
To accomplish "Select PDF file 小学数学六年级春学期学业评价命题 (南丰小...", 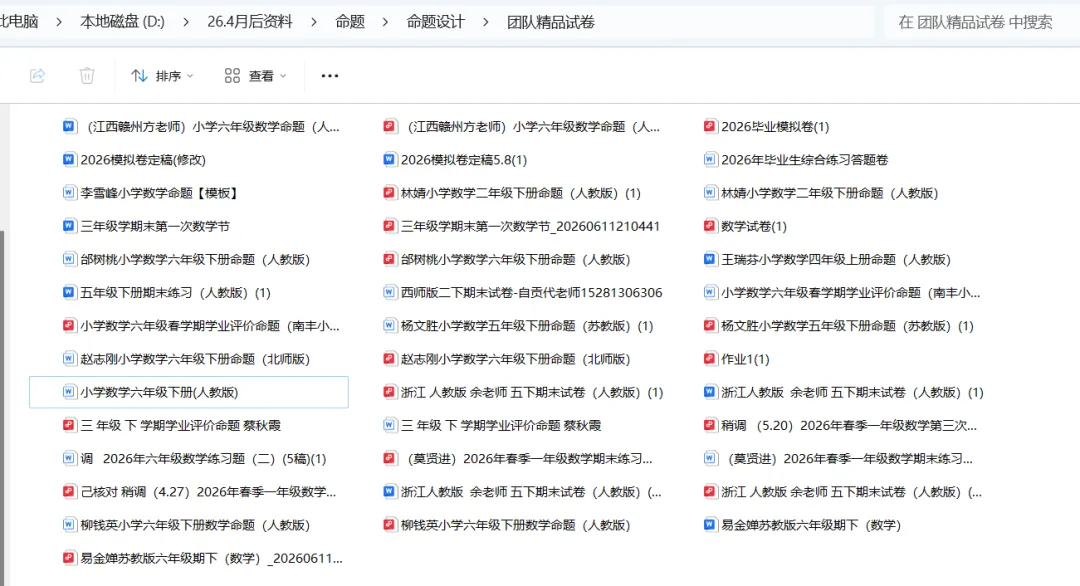I will [x=201, y=326].
